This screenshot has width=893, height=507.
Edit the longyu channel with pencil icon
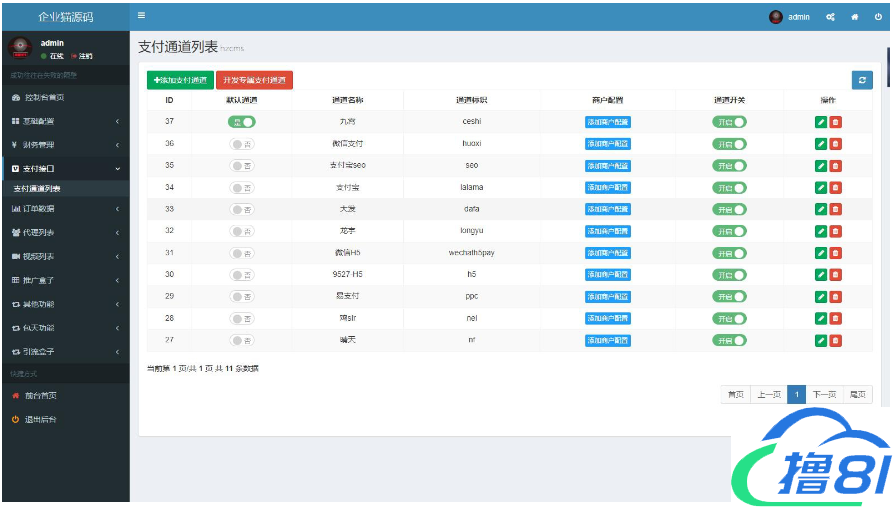click(x=821, y=231)
